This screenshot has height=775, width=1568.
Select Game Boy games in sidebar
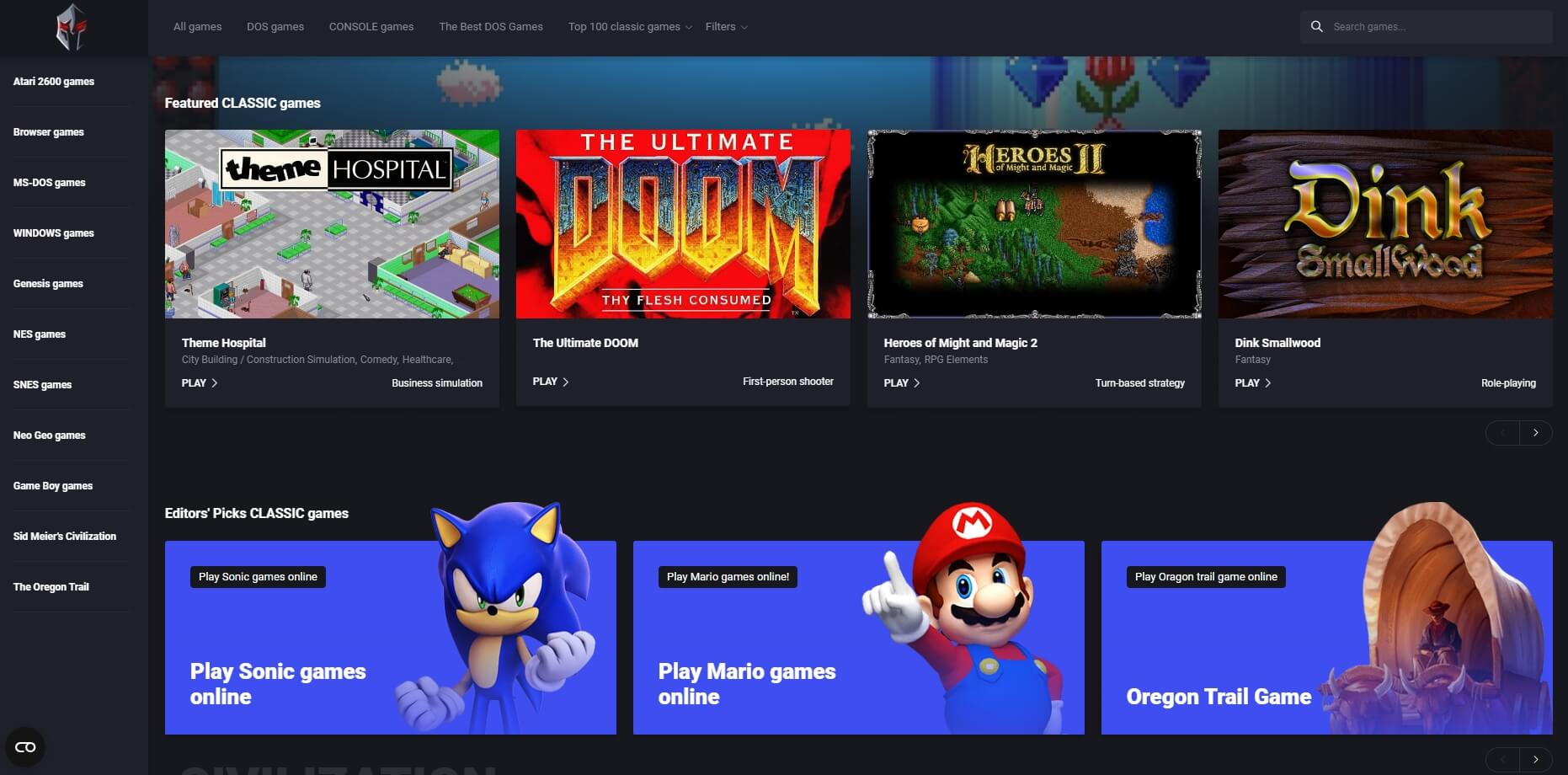pos(53,486)
